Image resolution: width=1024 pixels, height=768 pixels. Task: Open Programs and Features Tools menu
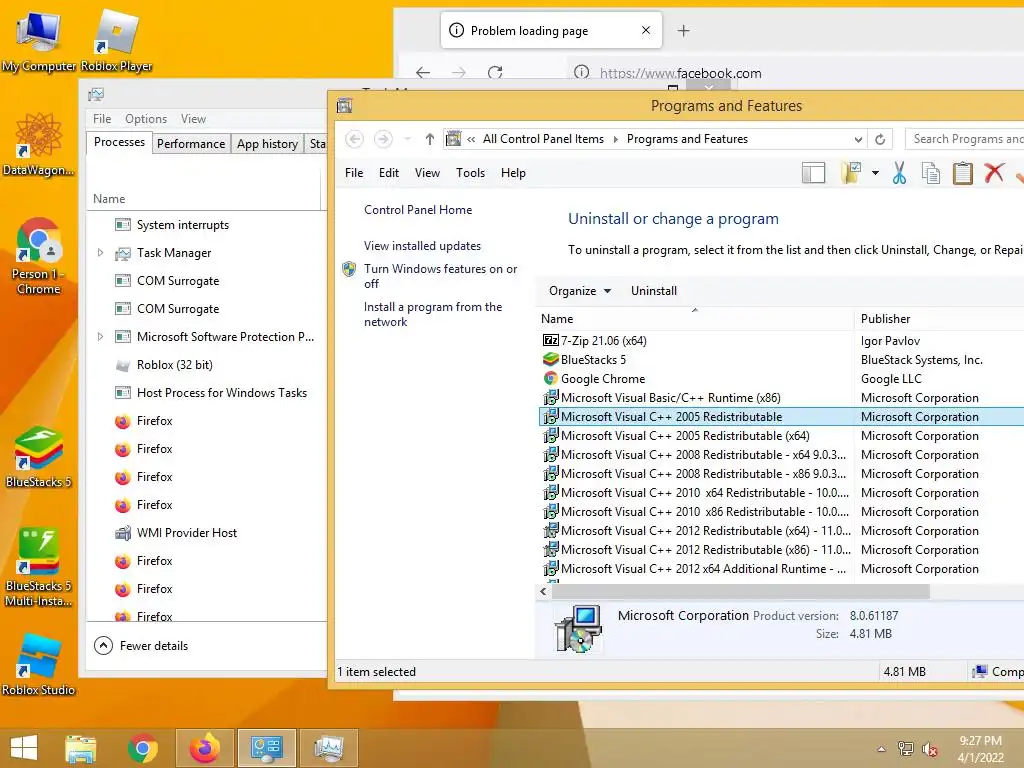470,173
